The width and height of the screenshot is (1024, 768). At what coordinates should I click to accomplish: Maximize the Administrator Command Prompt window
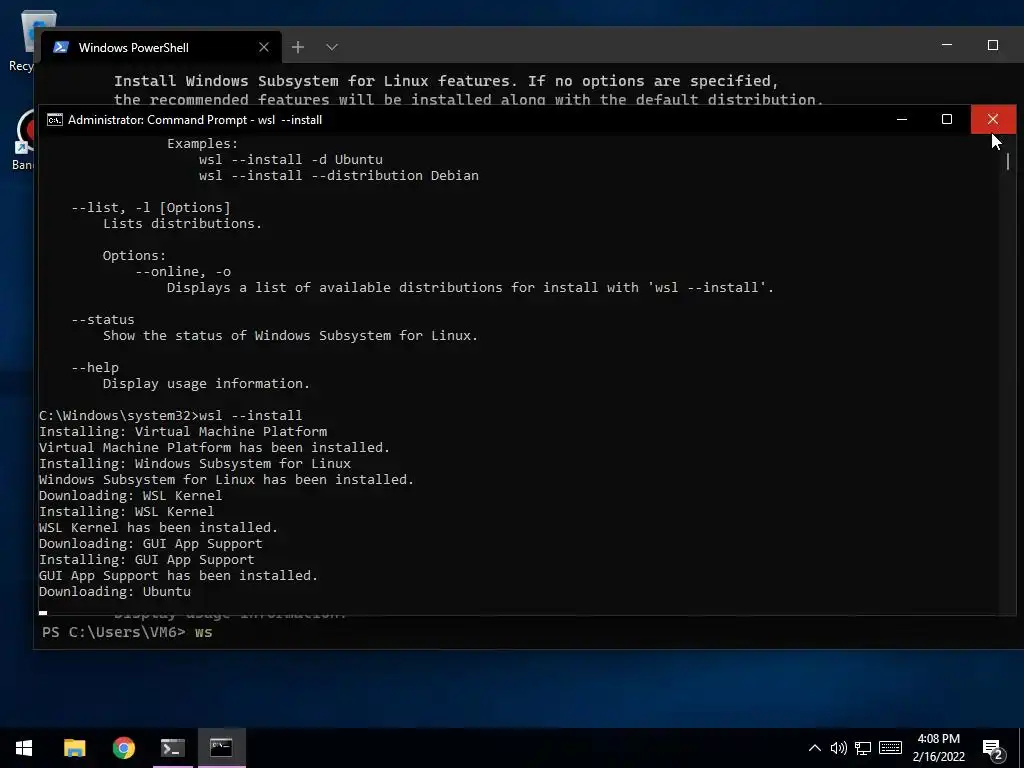coord(947,120)
